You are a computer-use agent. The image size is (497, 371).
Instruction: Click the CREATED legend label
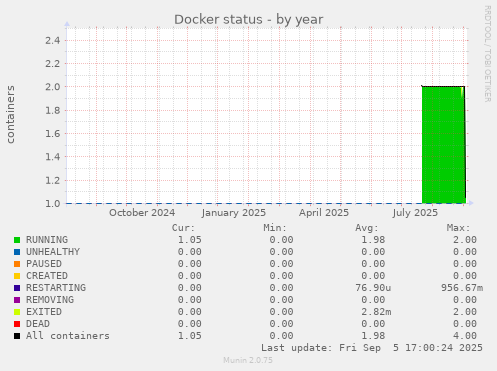coord(47,276)
